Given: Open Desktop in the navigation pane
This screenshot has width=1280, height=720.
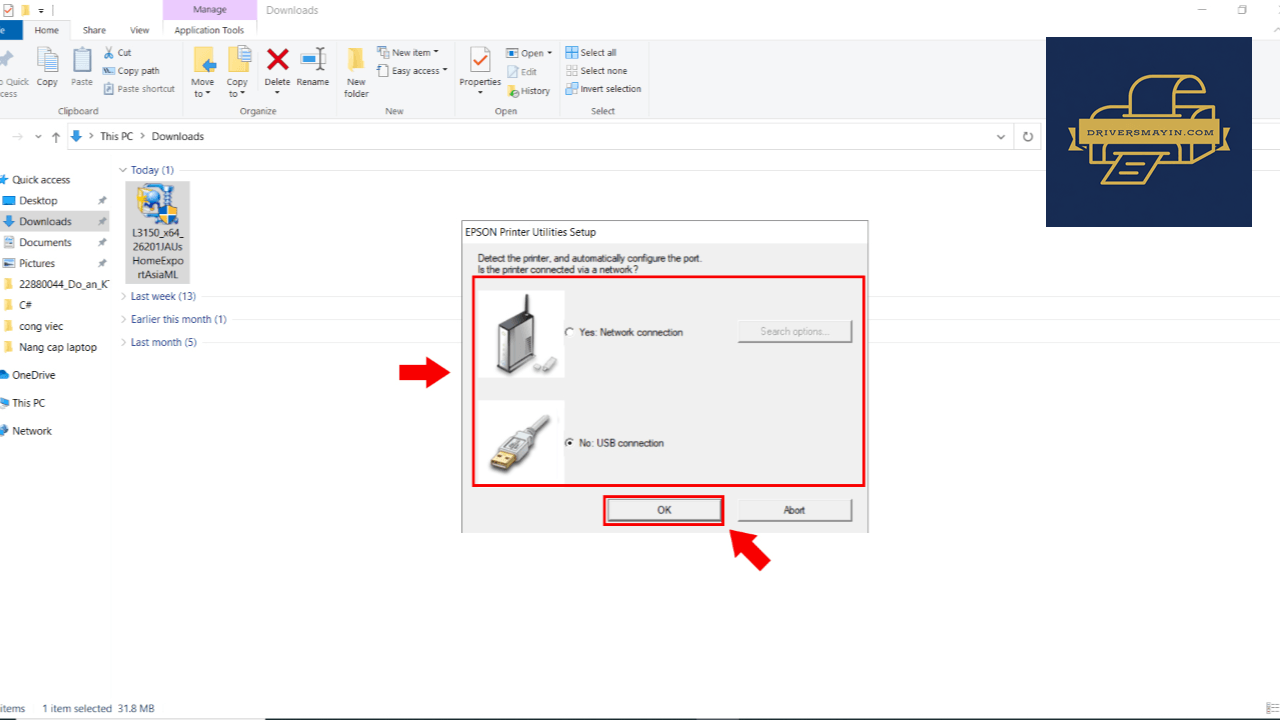Looking at the screenshot, I should click(38, 201).
